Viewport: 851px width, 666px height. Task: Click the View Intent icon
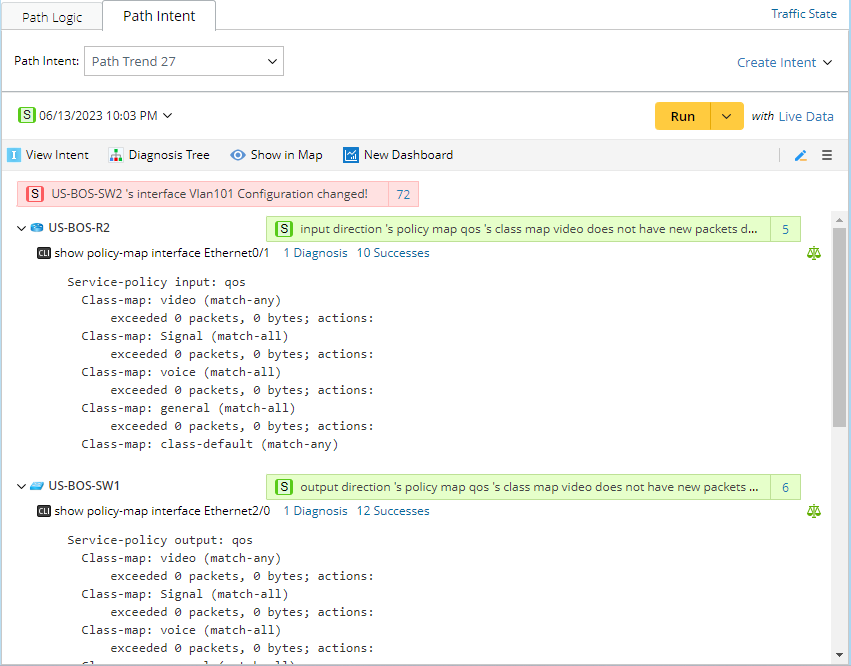14,155
